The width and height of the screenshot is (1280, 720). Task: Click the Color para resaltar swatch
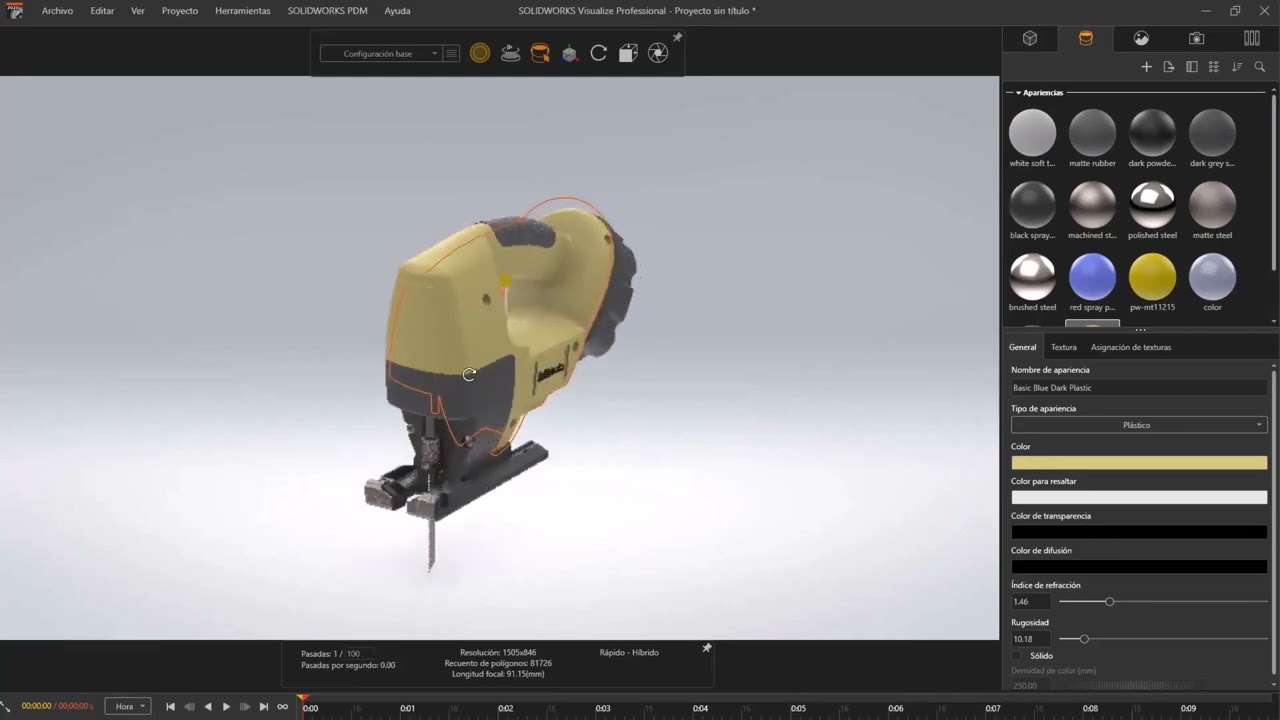(x=1139, y=497)
